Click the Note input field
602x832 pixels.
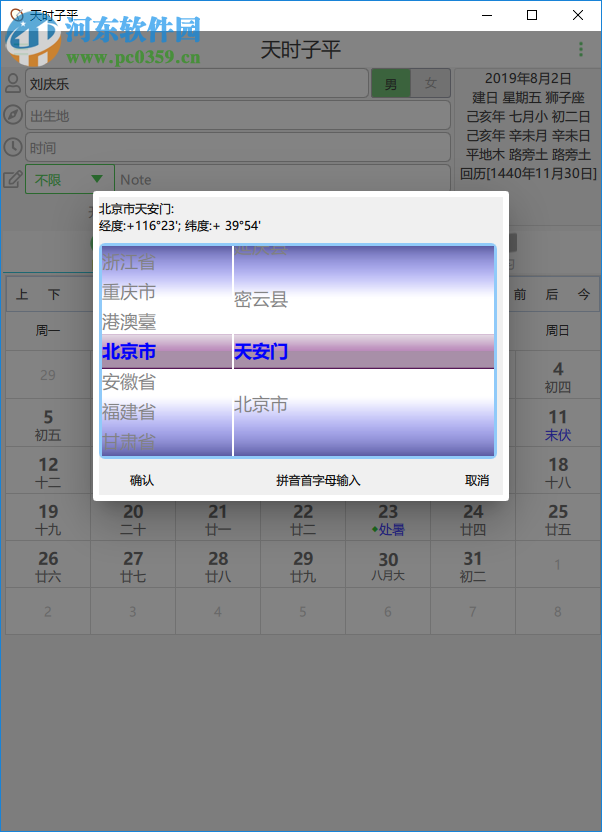pos(283,179)
